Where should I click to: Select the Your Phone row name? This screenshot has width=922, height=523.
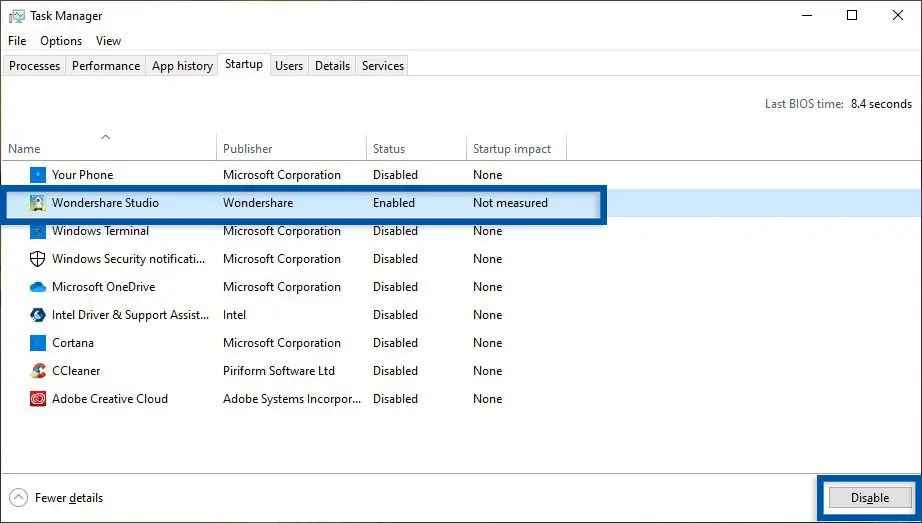[x=82, y=175]
